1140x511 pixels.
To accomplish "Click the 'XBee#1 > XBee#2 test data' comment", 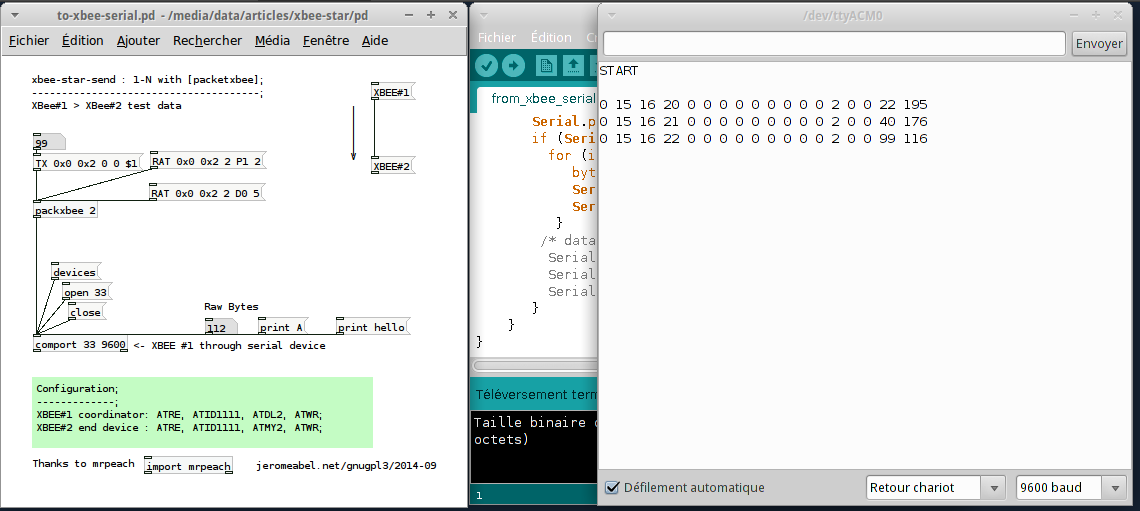I will point(107,105).
